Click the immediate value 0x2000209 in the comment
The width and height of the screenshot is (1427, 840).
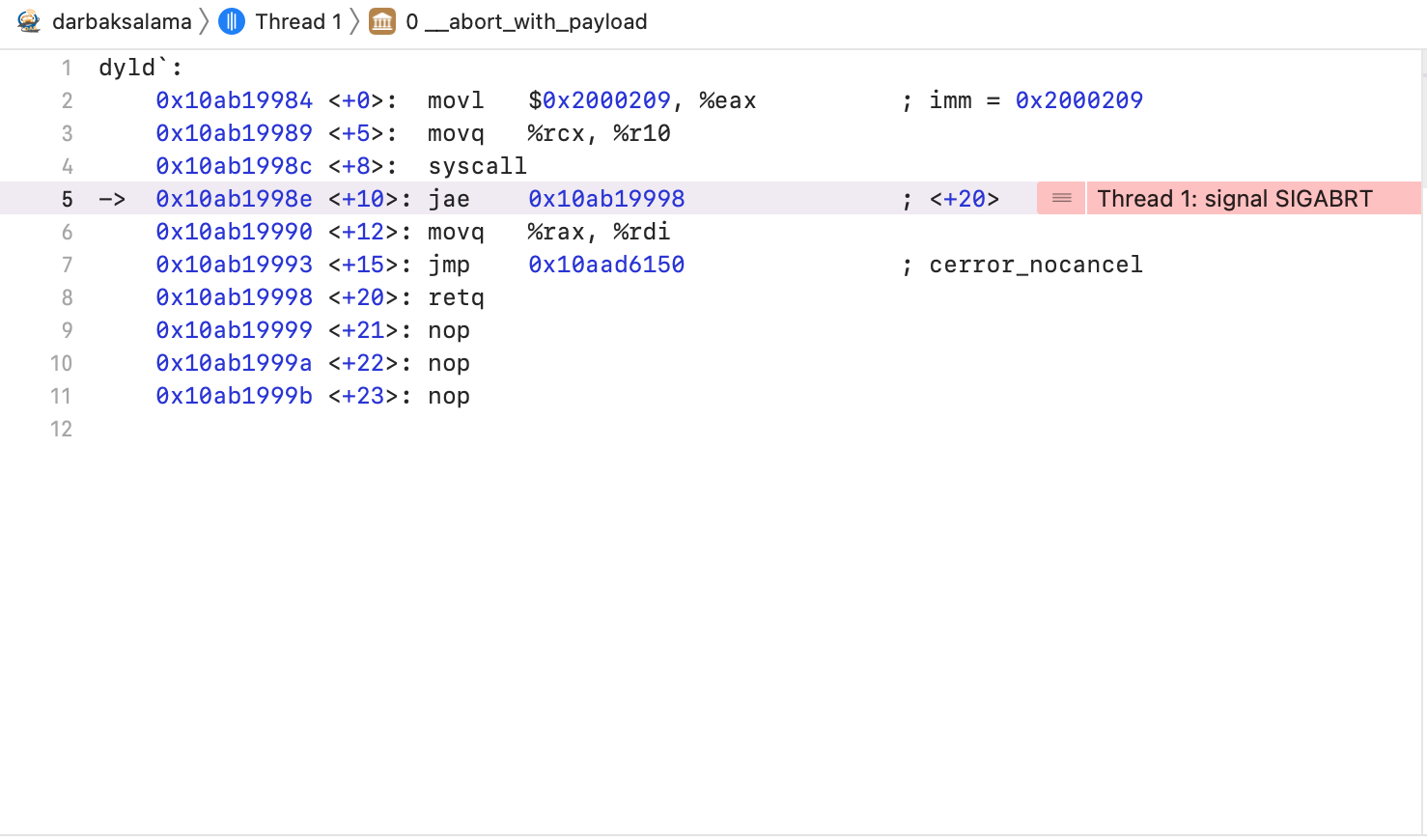point(1078,100)
